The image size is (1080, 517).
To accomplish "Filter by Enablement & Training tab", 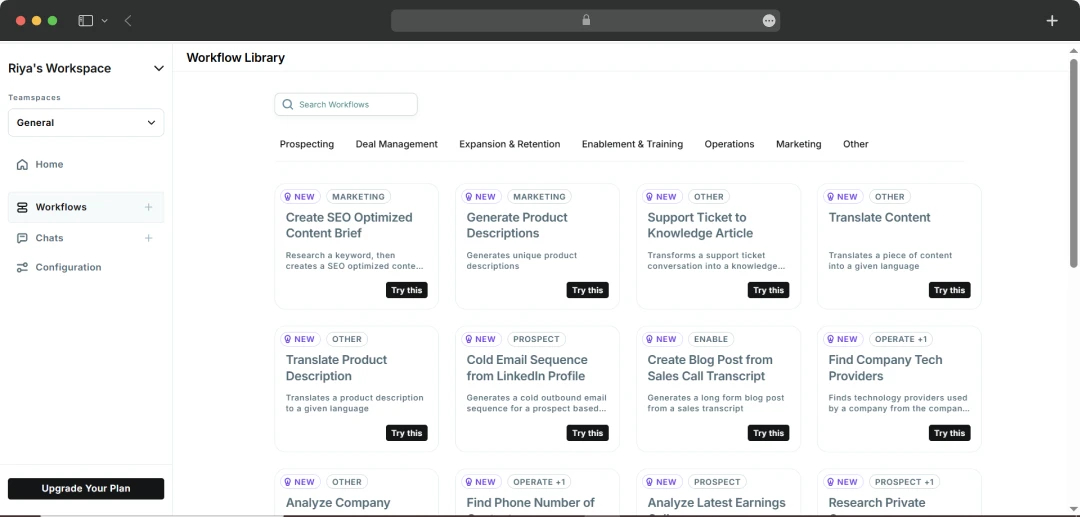I will [x=632, y=144].
